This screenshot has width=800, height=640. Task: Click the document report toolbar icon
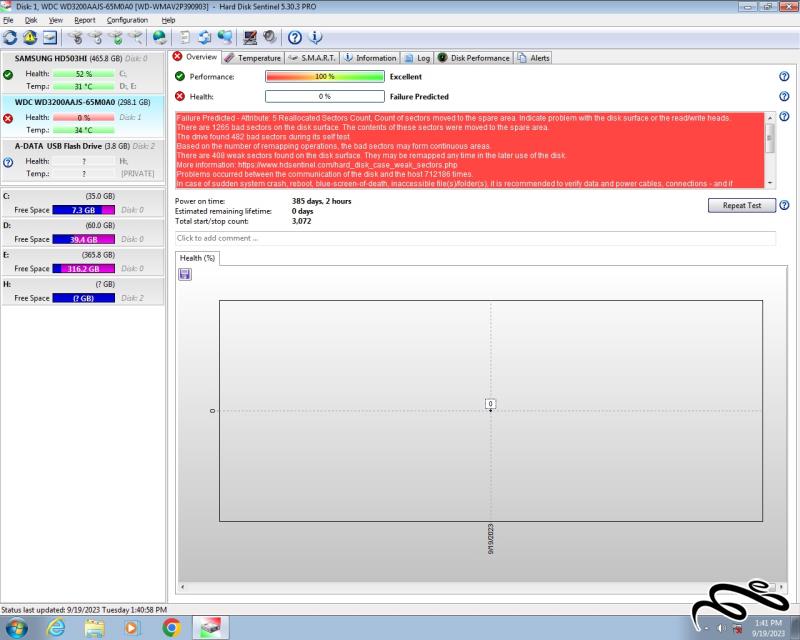(185, 37)
